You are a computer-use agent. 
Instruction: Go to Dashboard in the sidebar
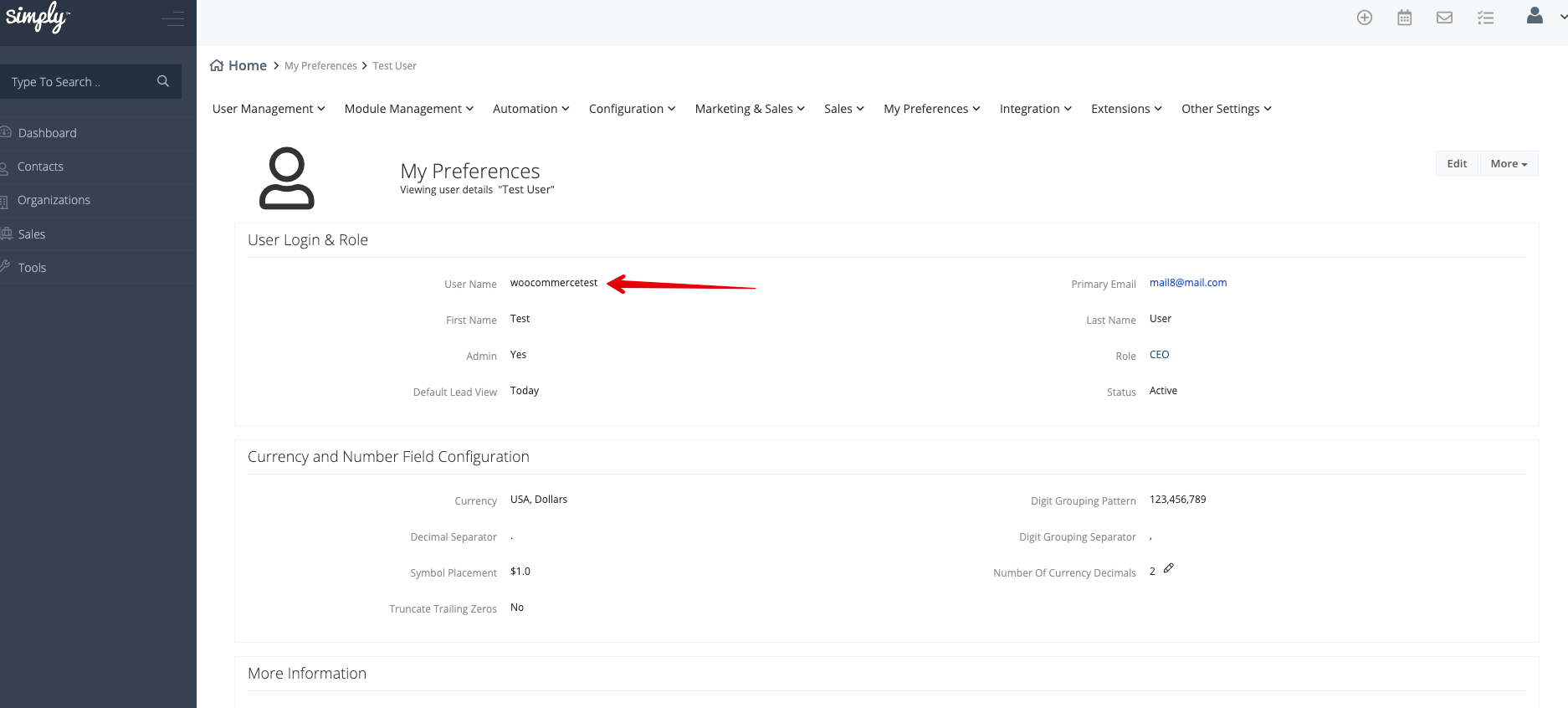tap(47, 133)
